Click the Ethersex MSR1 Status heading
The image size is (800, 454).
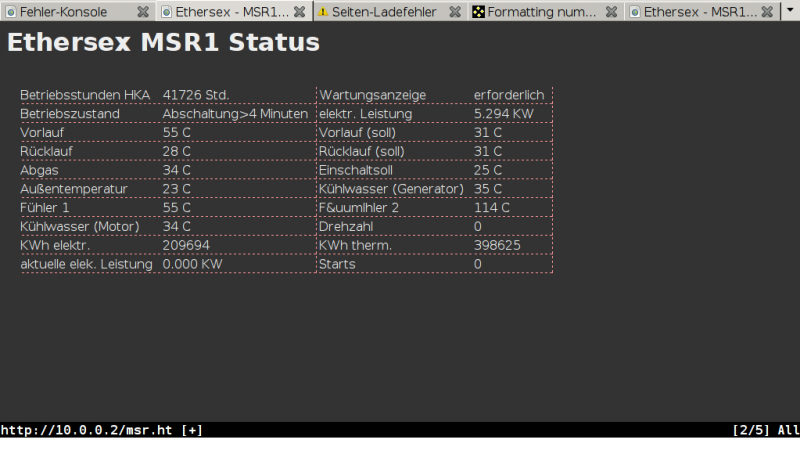(163, 43)
